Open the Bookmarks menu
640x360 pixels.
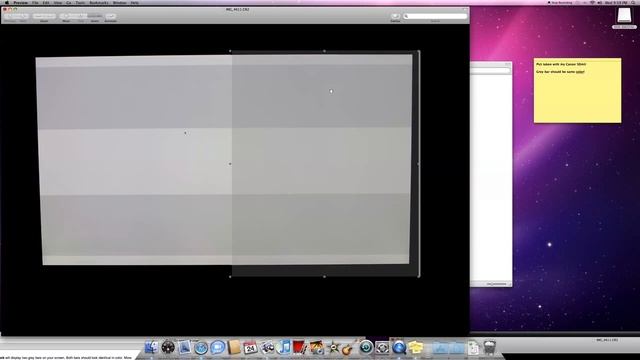pyautogui.click(x=99, y=2)
